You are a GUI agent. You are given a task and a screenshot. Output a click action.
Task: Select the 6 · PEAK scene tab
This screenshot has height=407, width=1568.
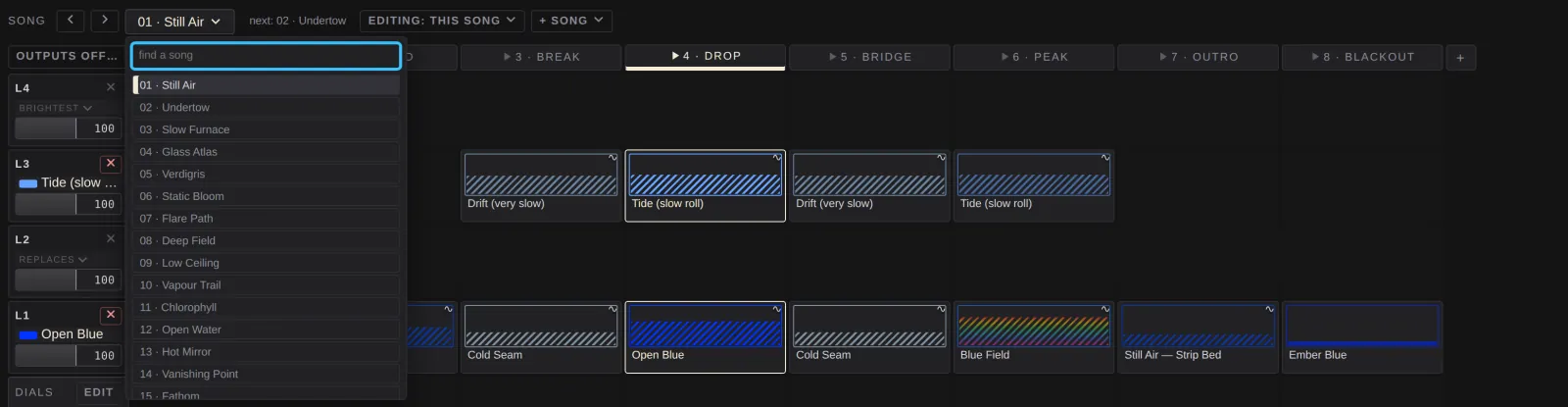click(1034, 57)
